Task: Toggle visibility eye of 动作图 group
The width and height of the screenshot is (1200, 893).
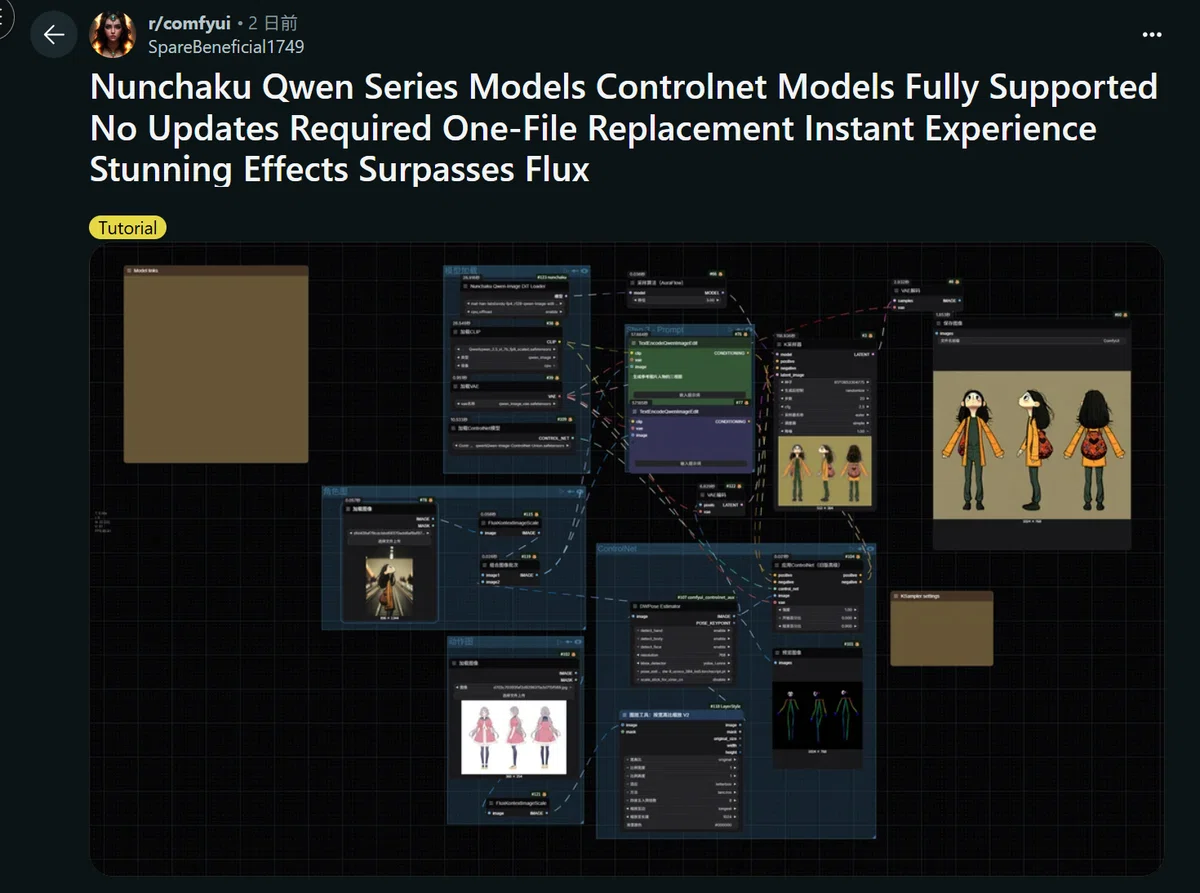Action: tap(578, 642)
